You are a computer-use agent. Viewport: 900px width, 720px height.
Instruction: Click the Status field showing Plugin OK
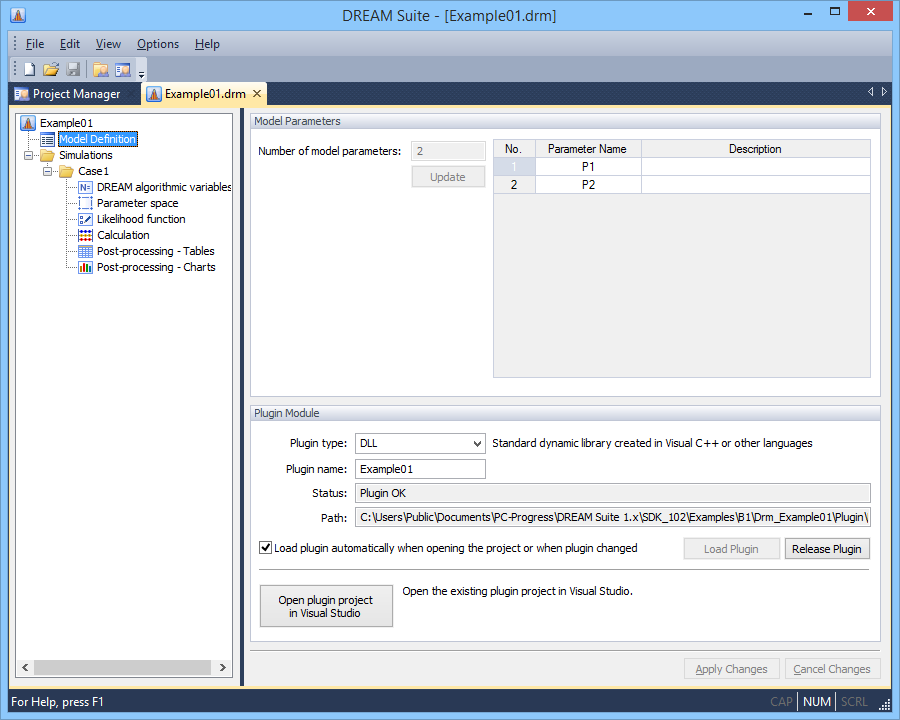(612, 493)
